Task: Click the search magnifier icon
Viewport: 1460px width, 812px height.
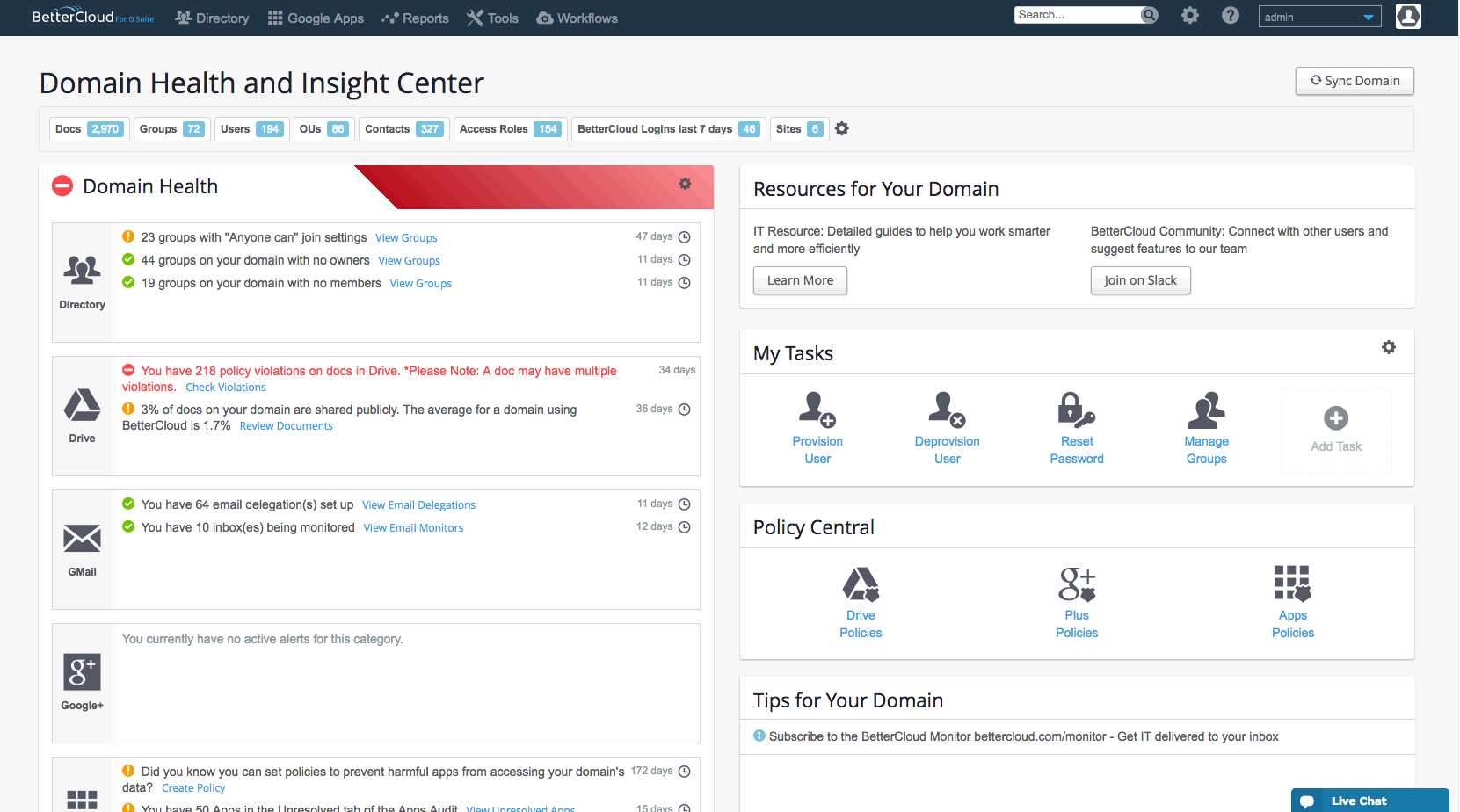Action: coord(1149,15)
